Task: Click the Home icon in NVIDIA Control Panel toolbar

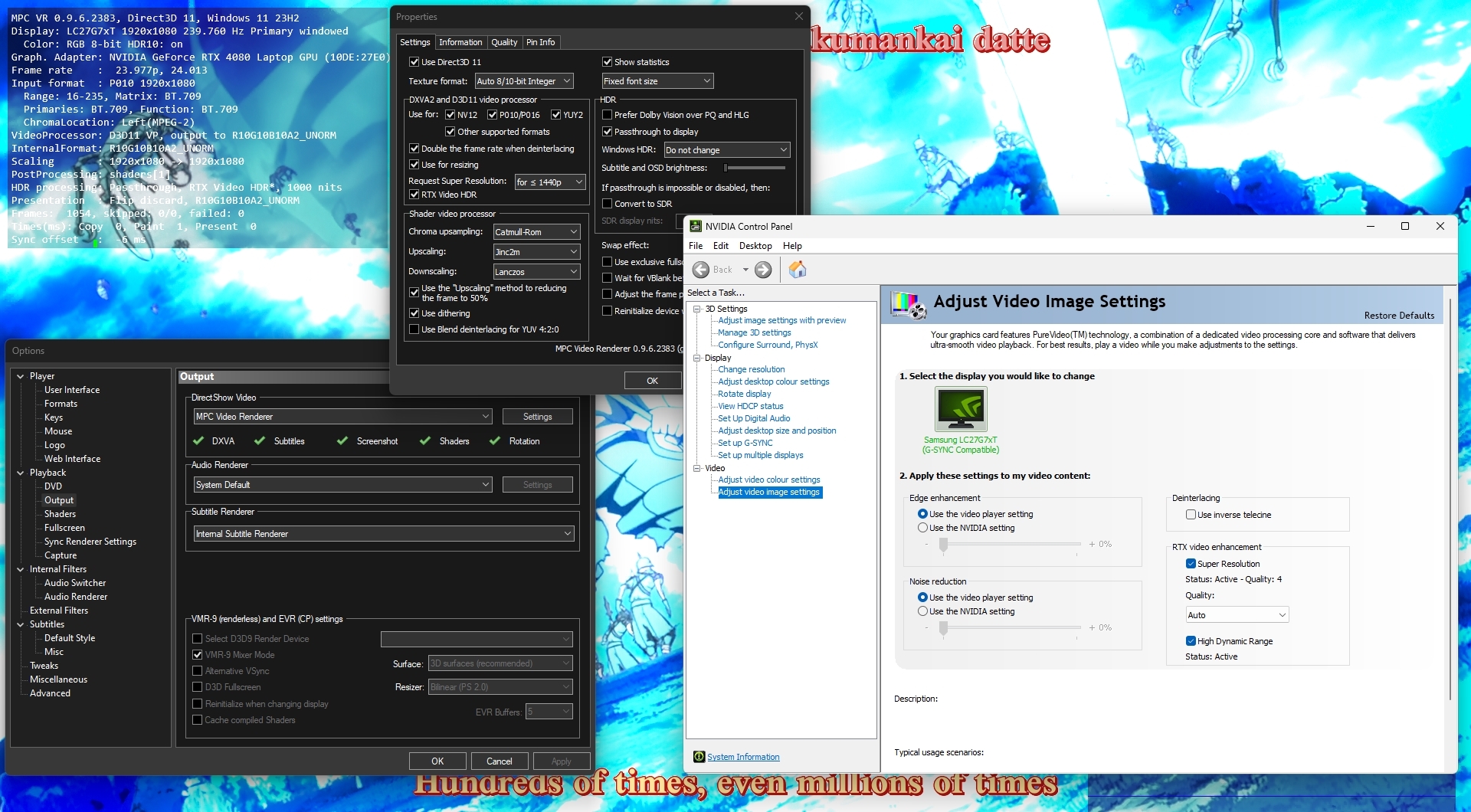Action: (798, 270)
